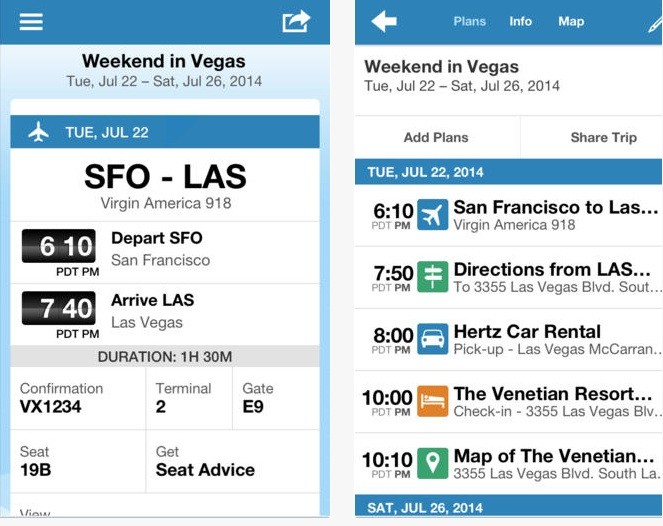Open The Venetian Resort check-in plan

point(556,401)
